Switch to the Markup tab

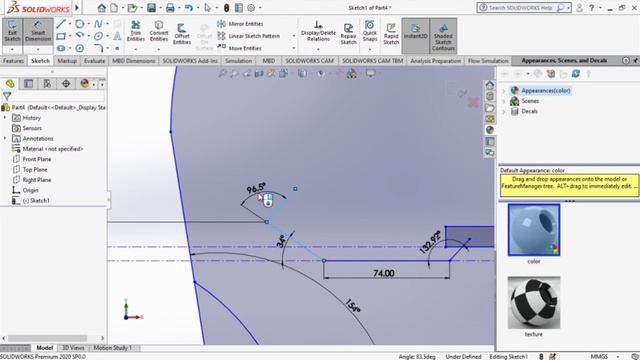(x=67, y=60)
